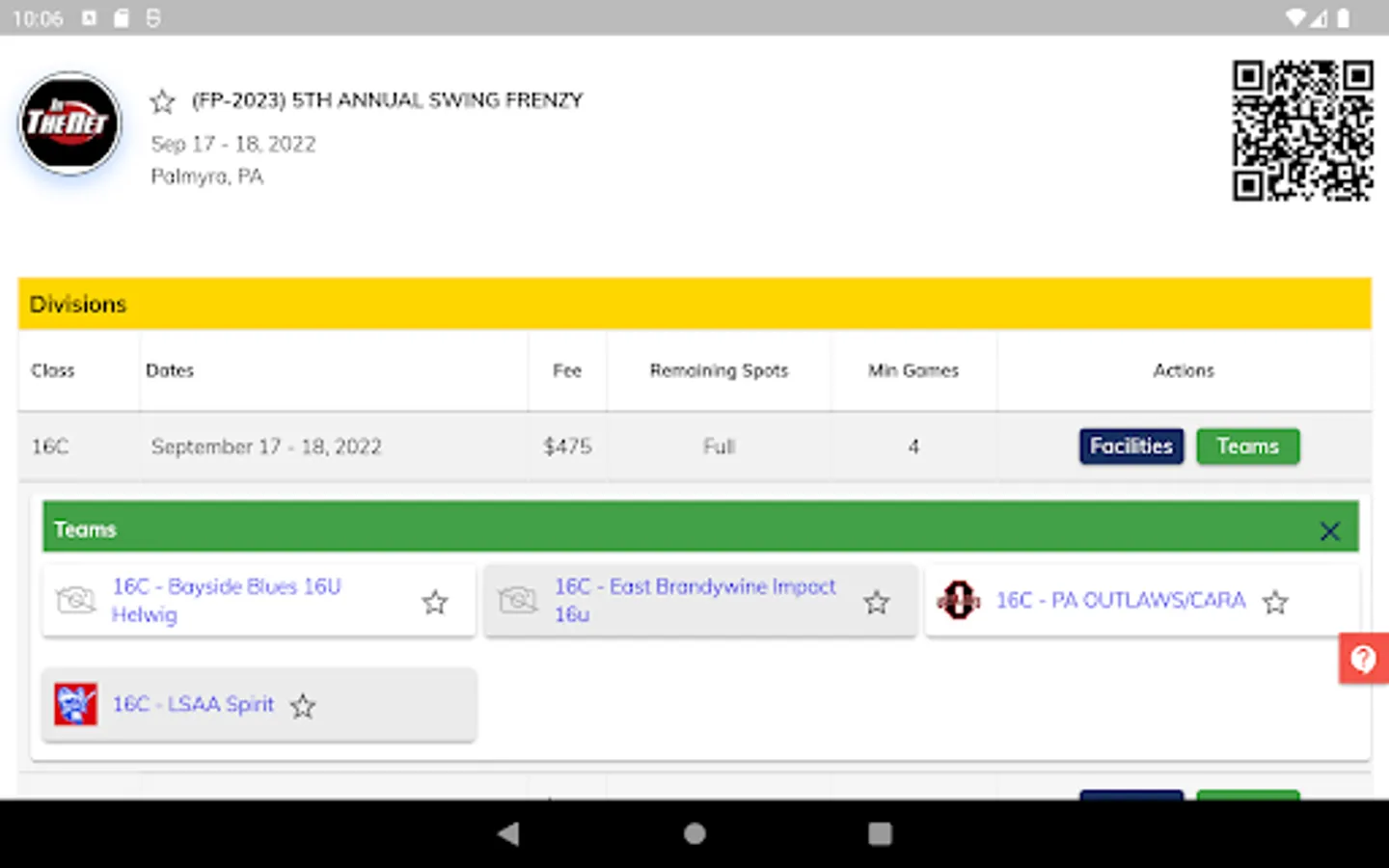1389x868 pixels.
Task: Click the green Teams button for 16C
Action: [1247, 446]
